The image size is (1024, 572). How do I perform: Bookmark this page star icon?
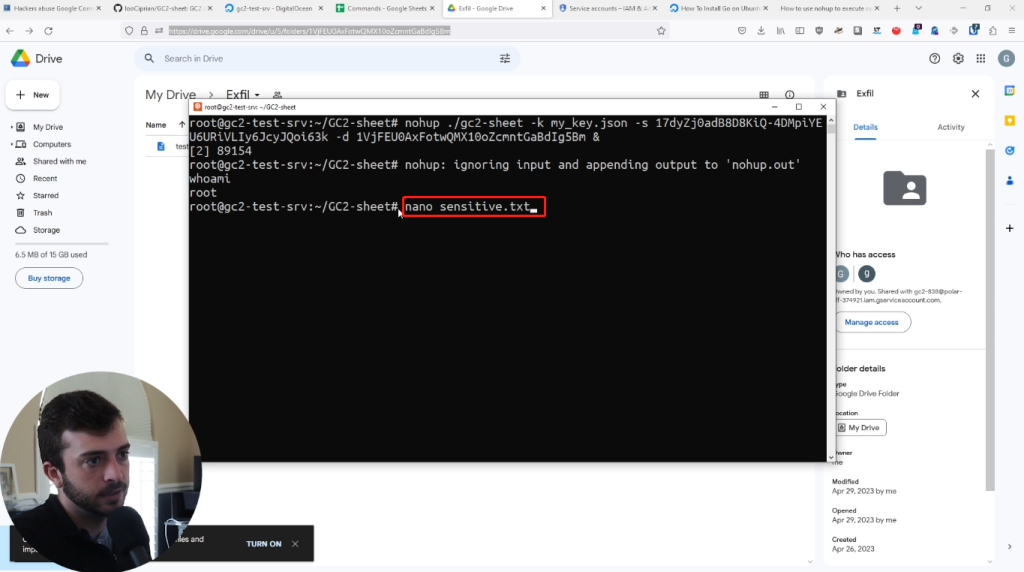(661, 31)
